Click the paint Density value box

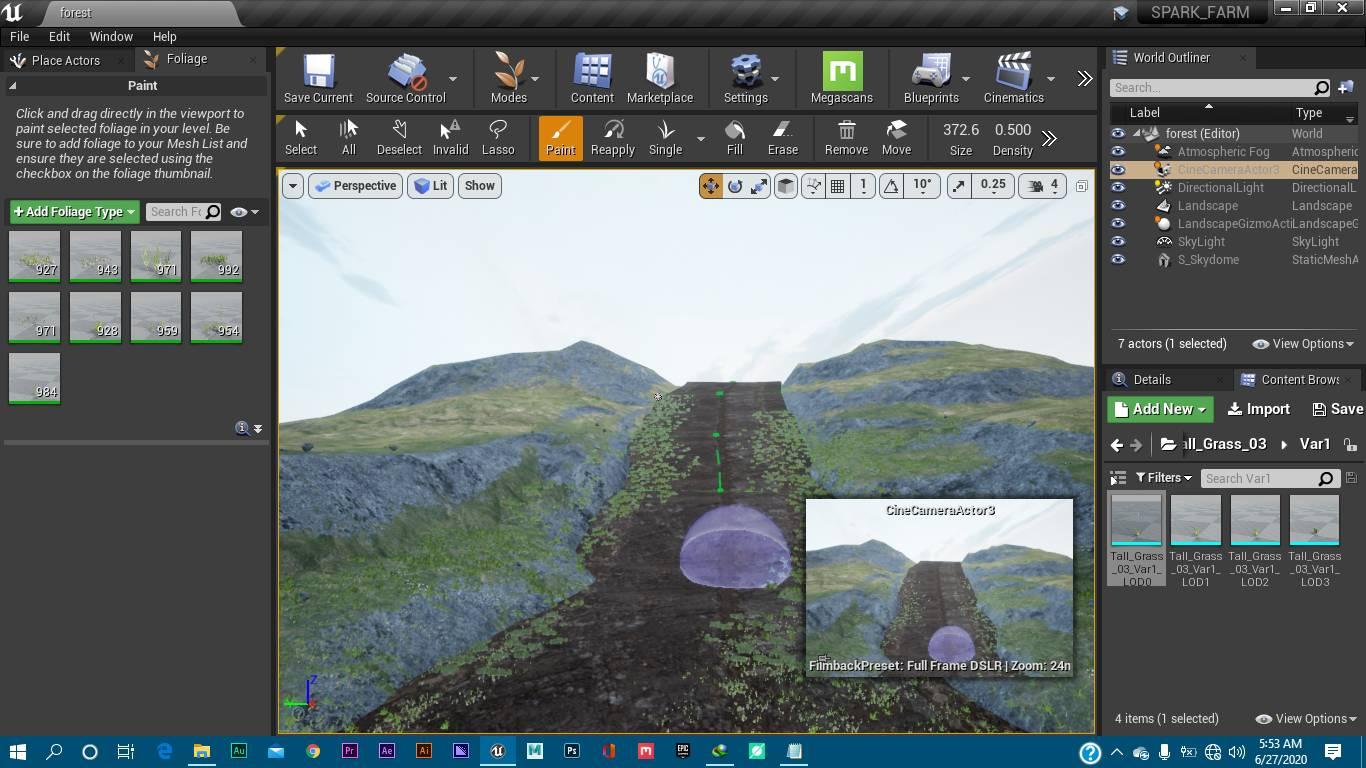[1013, 130]
